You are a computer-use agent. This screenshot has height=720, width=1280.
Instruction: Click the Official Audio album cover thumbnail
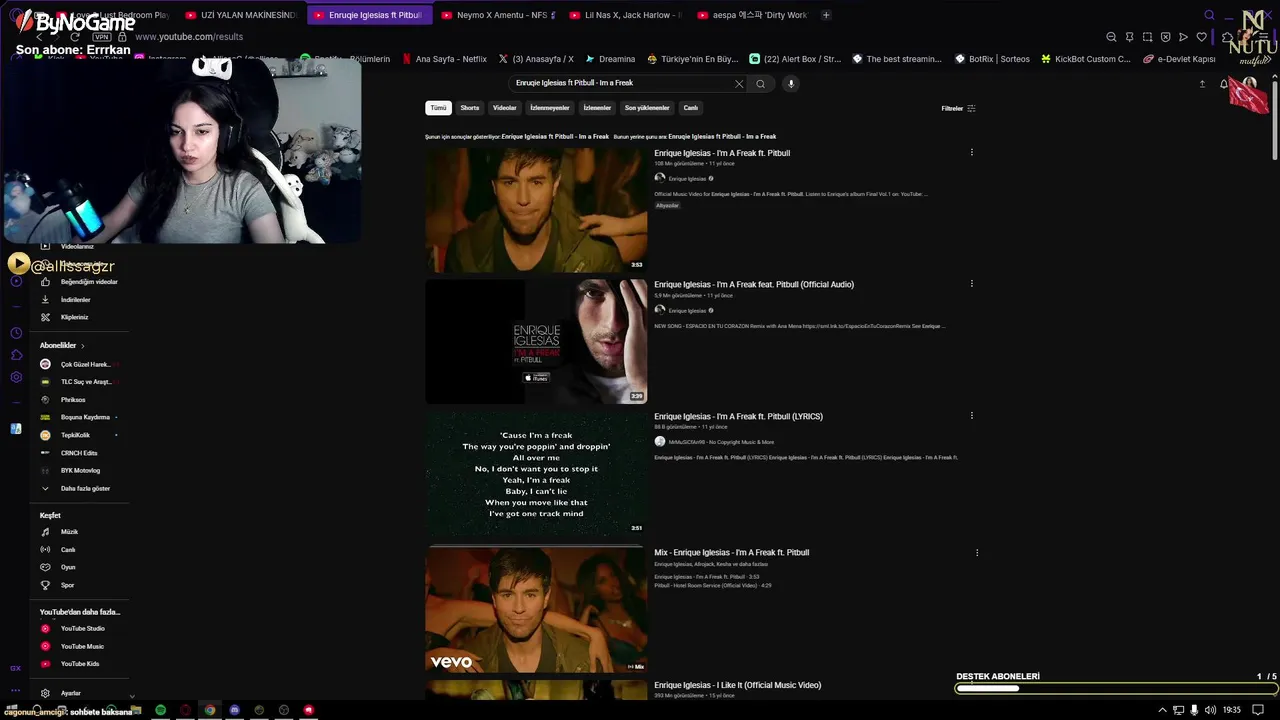click(x=536, y=342)
